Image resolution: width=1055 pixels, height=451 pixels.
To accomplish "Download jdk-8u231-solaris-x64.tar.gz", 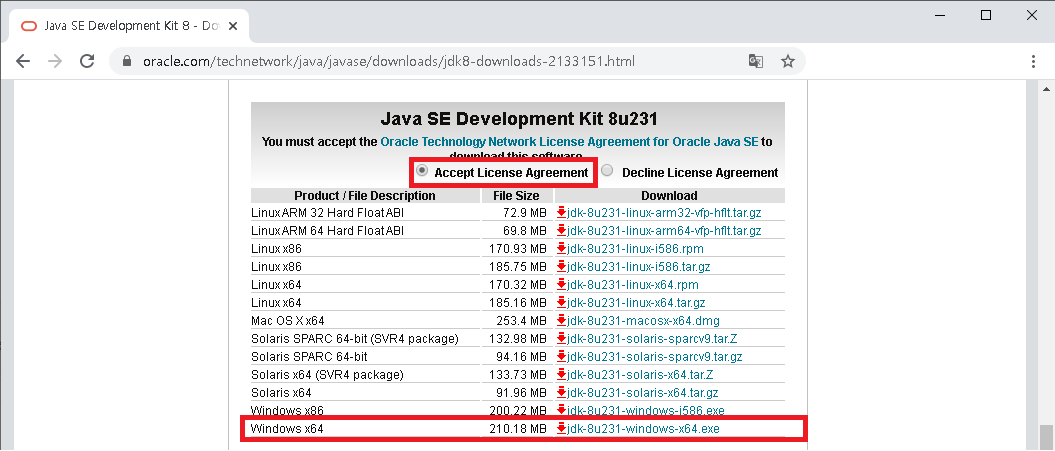I will [x=643, y=392].
